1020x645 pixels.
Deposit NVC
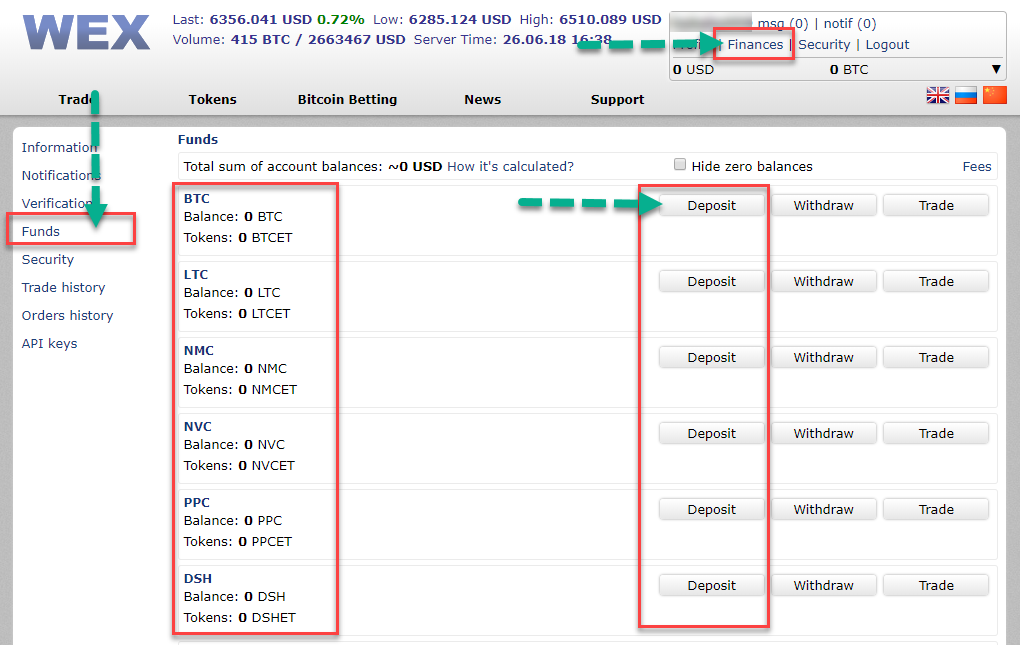tap(712, 434)
